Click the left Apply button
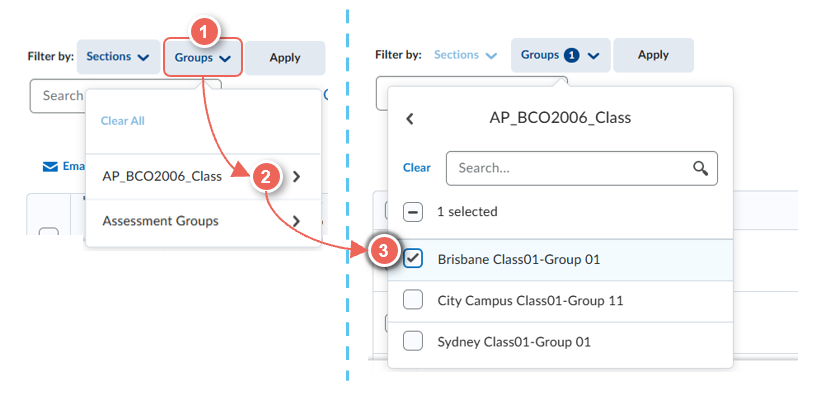Image resolution: width=819 pixels, height=401 pixels. tap(285, 58)
